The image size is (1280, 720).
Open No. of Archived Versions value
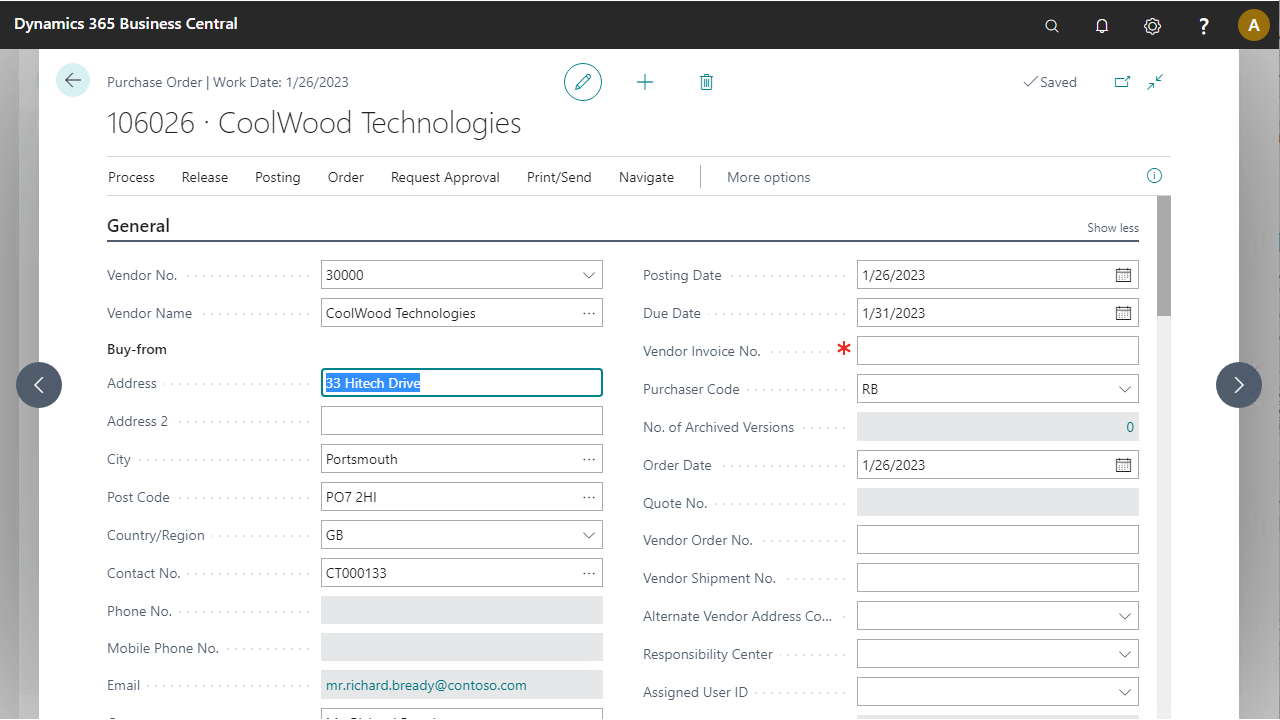(1130, 427)
